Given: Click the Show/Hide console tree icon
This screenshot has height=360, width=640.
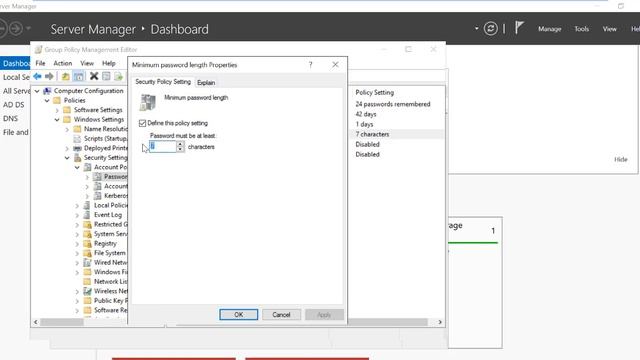Looking at the screenshot, I should [x=79, y=76].
